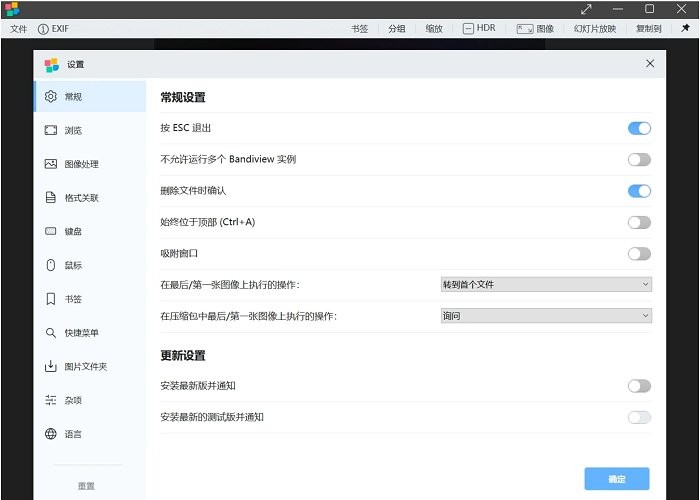
Task: Click the 语言 globe icon
Action: coord(51,434)
